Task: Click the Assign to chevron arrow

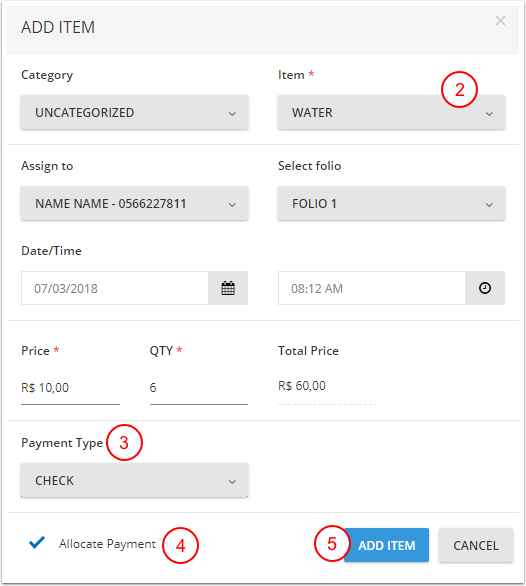Action: pyautogui.click(x=232, y=205)
